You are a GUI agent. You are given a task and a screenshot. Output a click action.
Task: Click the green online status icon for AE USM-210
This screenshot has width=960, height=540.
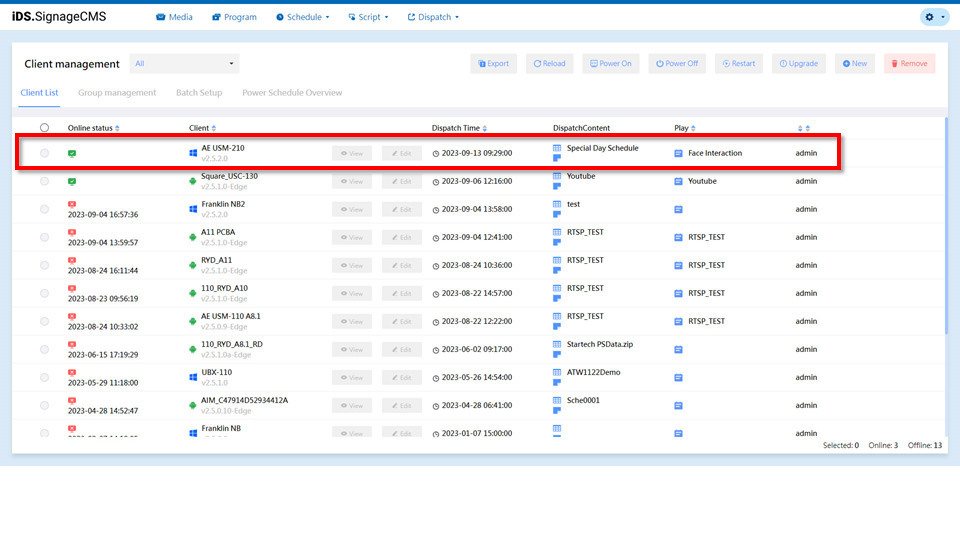pos(72,153)
